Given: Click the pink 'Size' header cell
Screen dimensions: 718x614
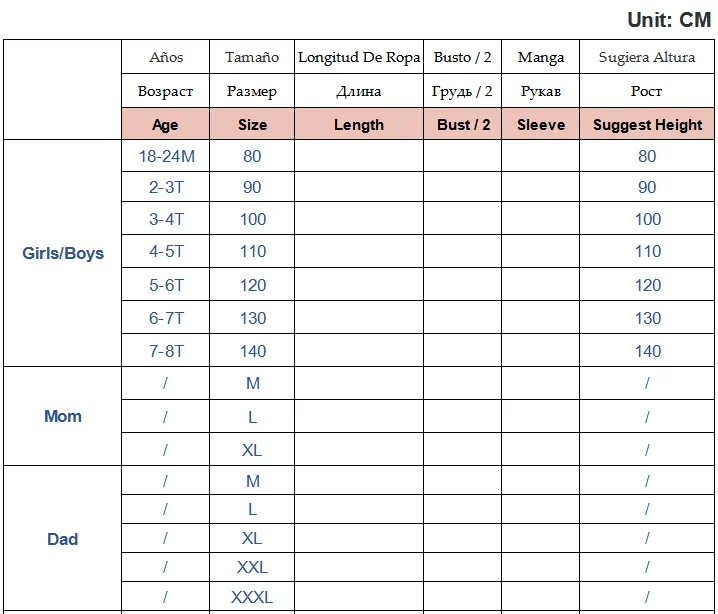Looking at the screenshot, I should tap(252, 125).
